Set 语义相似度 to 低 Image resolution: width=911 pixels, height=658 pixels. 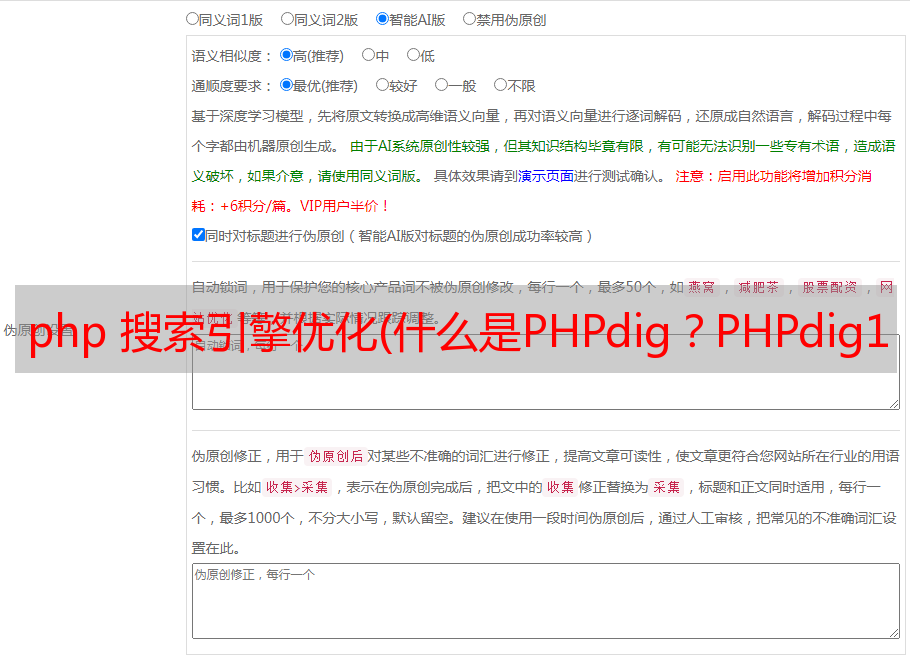[413, 55]
